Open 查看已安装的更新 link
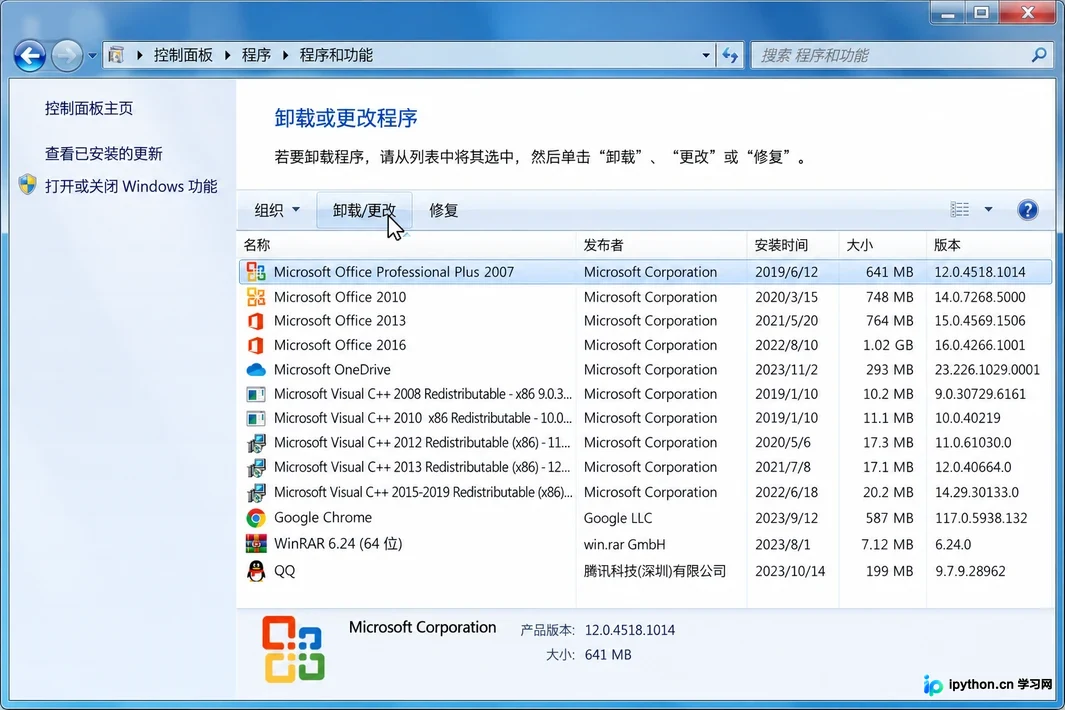 tap(104, 154)
